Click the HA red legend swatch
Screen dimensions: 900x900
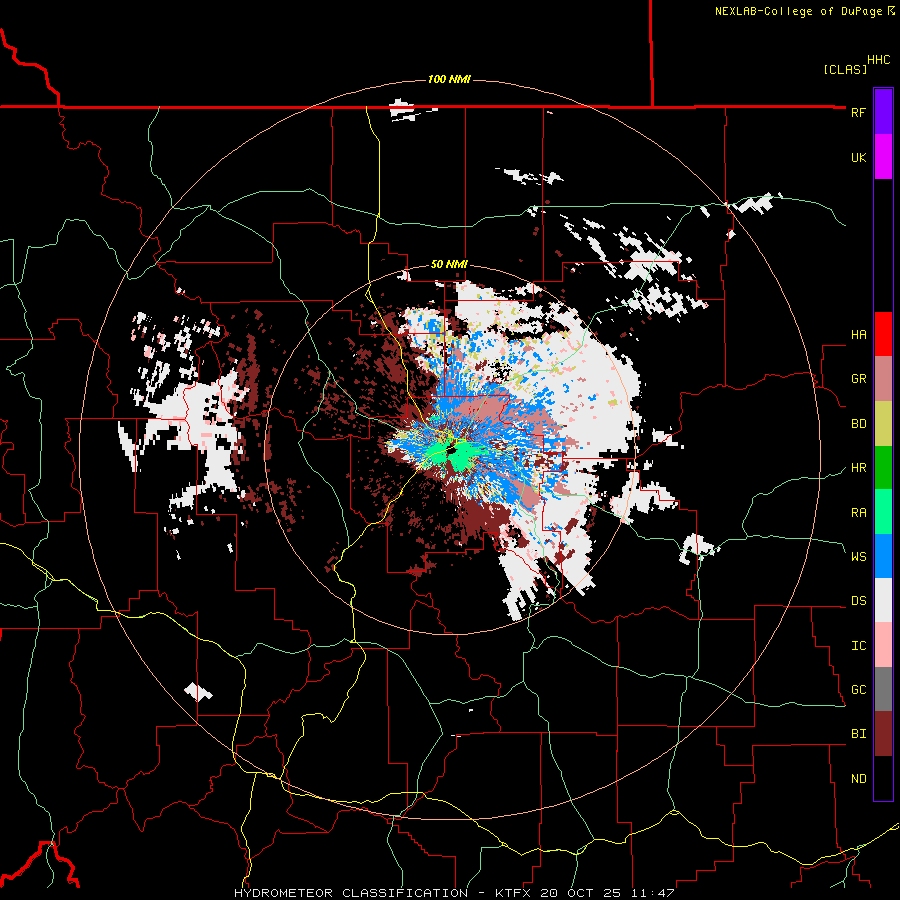click(883, 334)
